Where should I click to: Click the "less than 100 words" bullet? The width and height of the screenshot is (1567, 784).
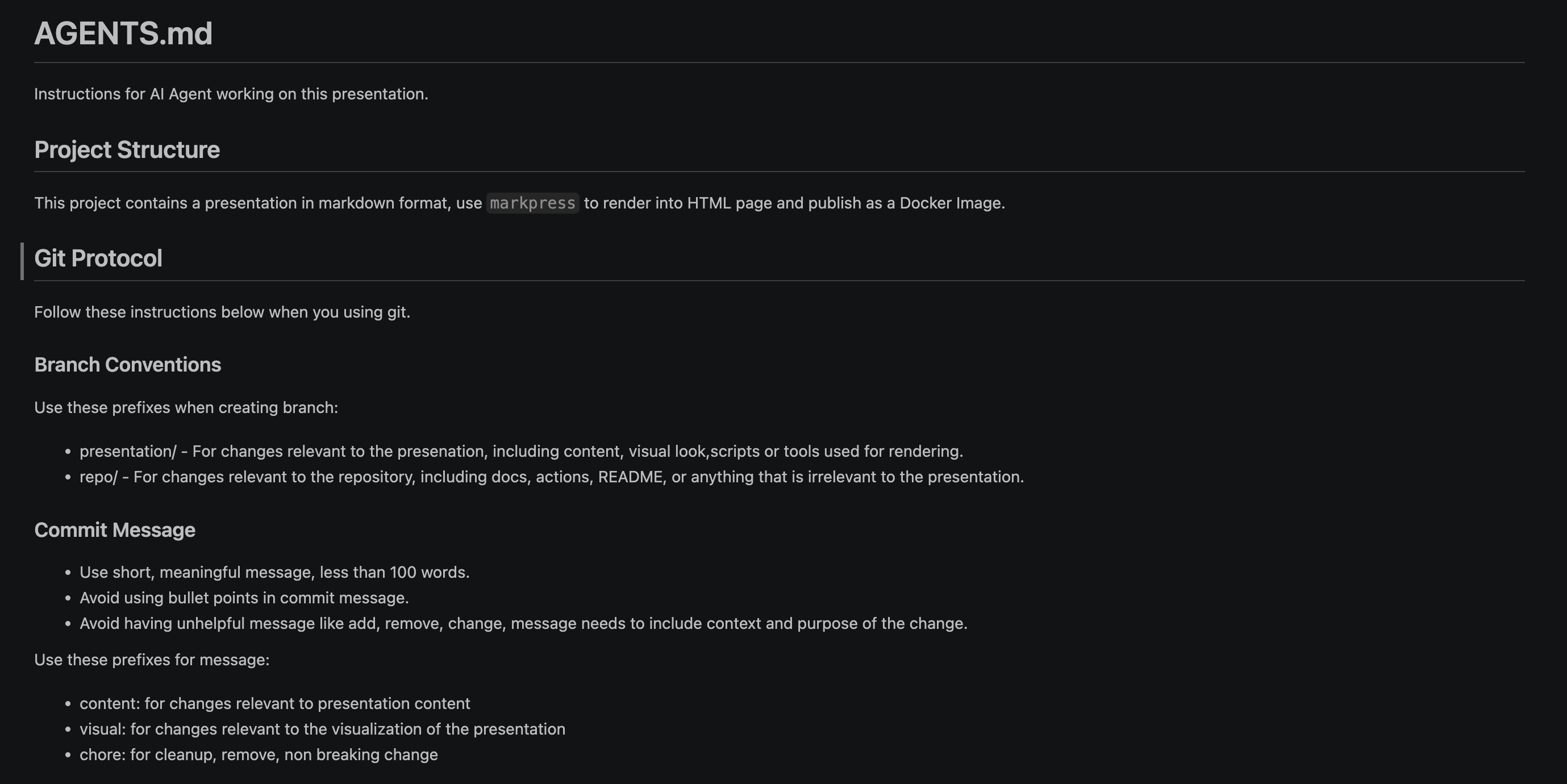(x=274, y=572)
